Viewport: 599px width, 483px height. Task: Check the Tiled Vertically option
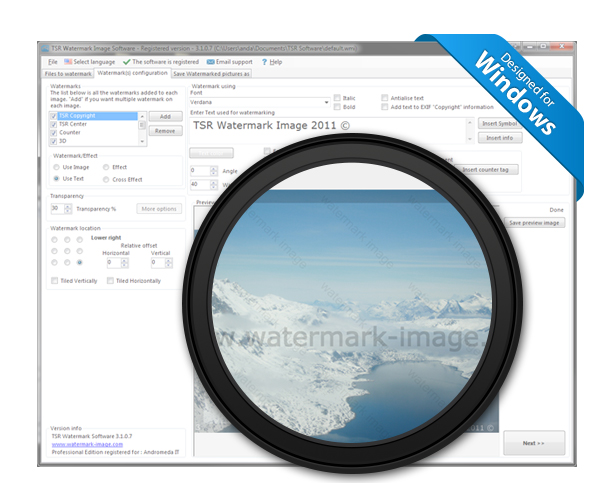[54, 280]
